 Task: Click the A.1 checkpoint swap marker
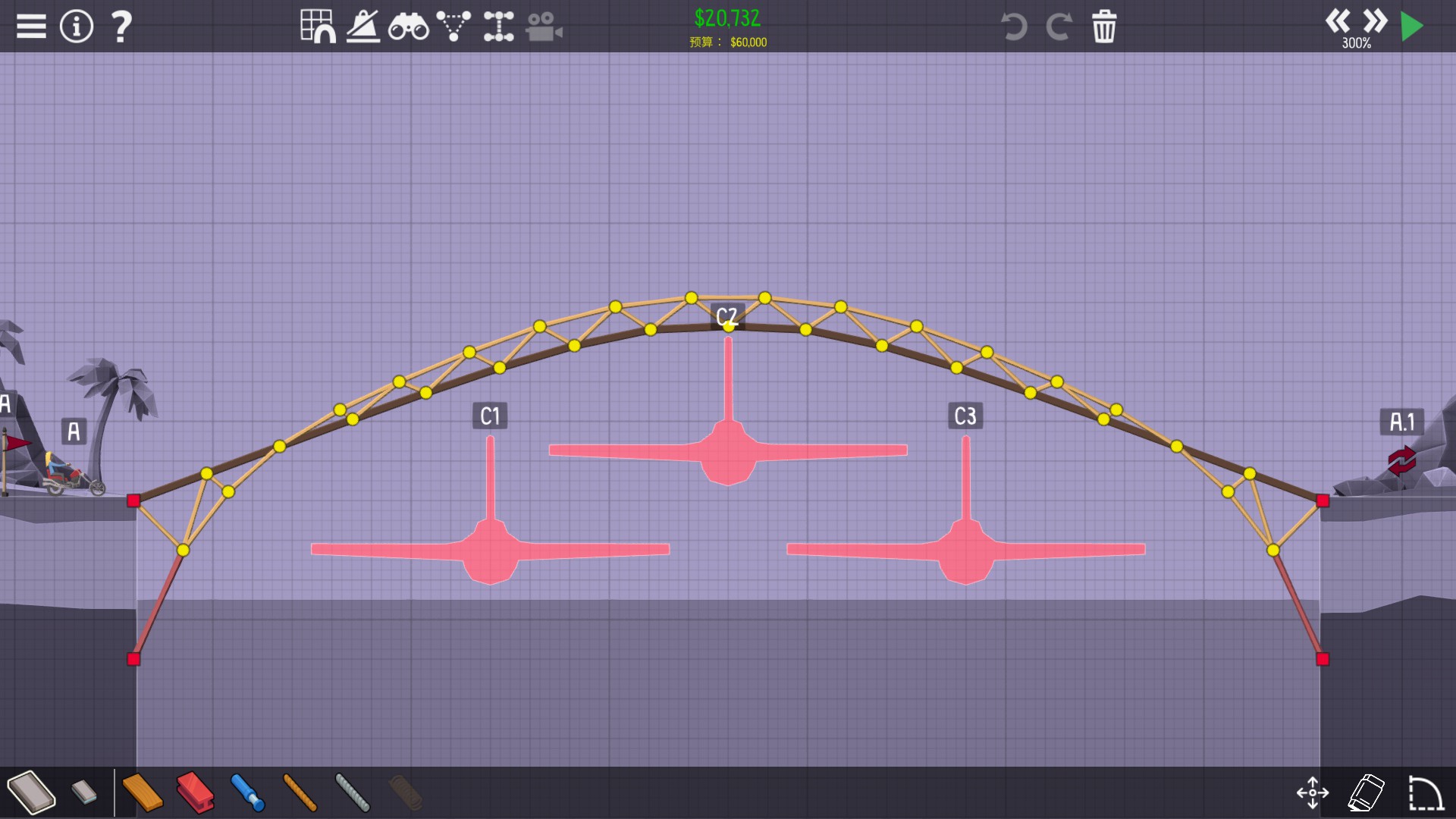(1401, 460)
